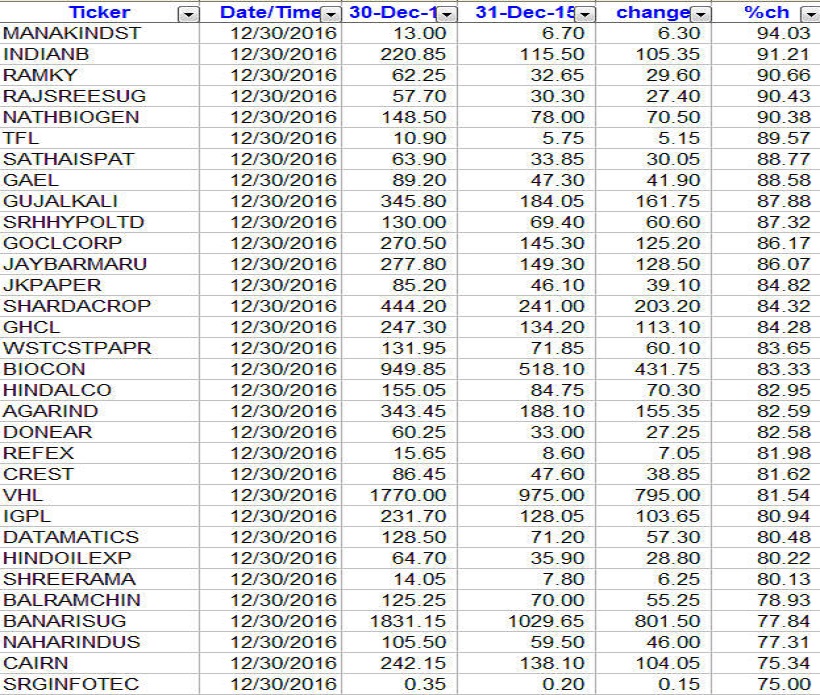
Task: Select the HINDALCO ticker cell
Action: [99, 390]
